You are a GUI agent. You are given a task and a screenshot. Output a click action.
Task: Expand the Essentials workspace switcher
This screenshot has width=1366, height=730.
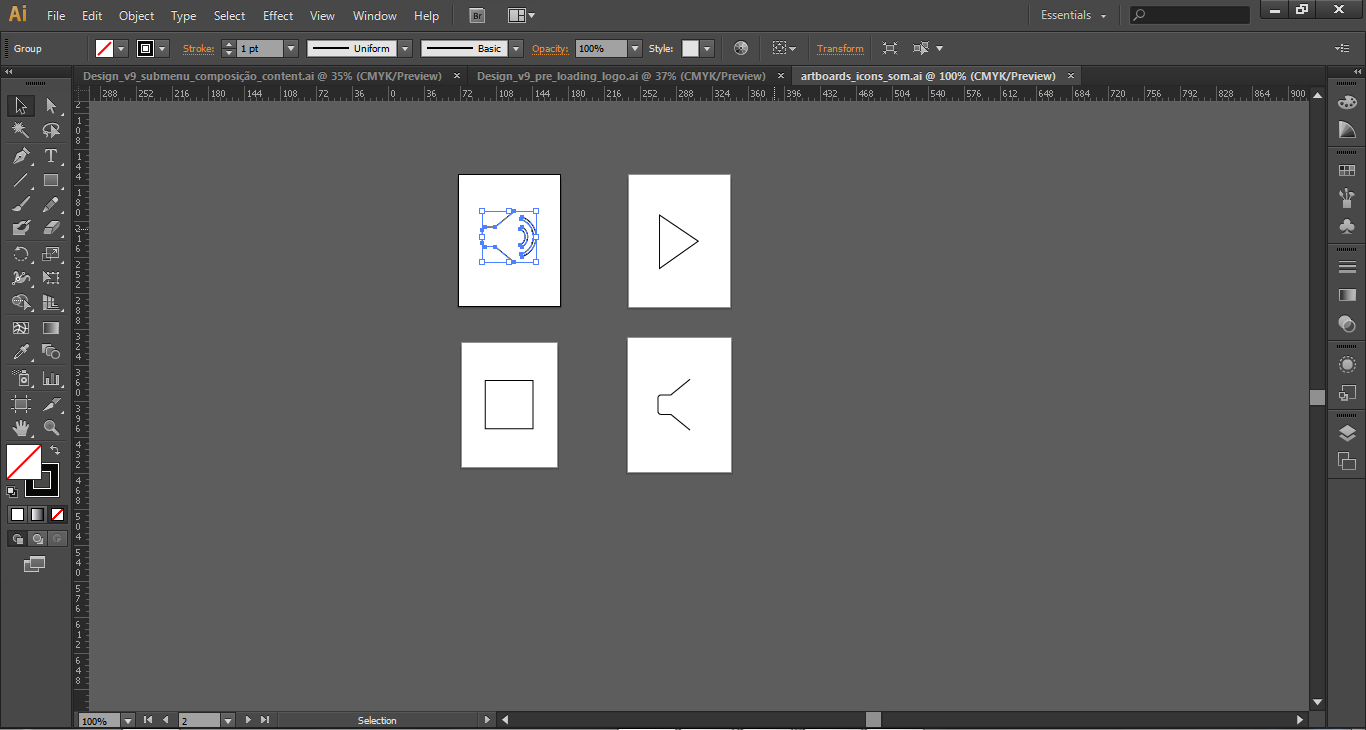pos(1074,16)
